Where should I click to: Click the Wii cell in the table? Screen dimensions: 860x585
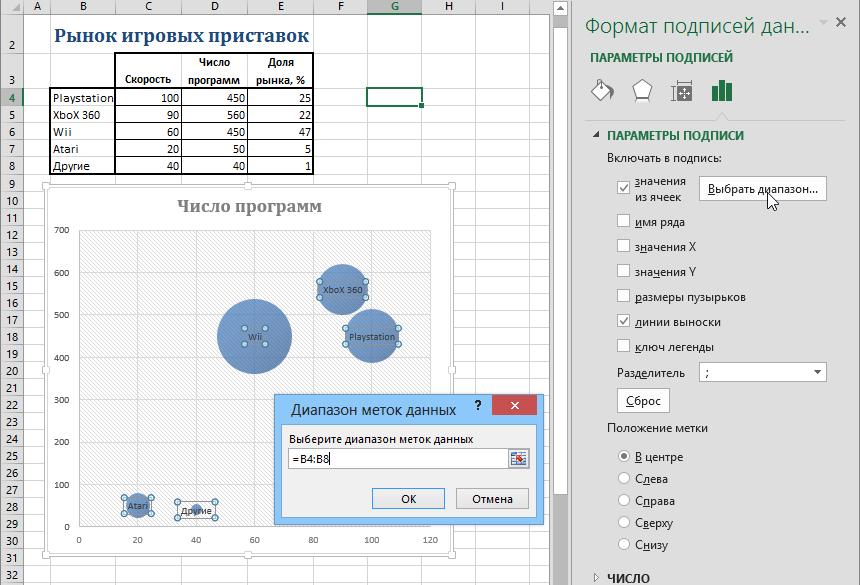click(82, 132)
